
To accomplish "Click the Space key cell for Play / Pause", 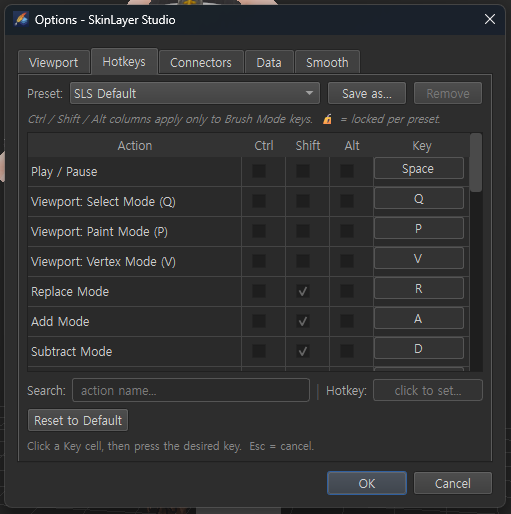I will pos(419,168).
